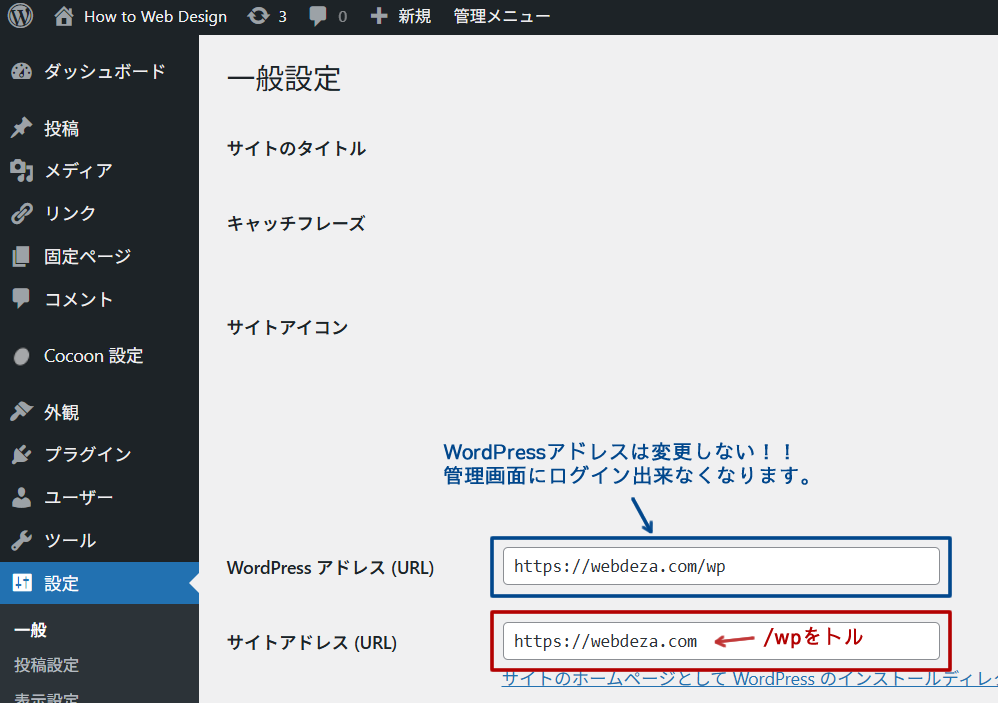Click the サイトアイコン label
This screenshot has height=703, width=998.
point(288,328)
